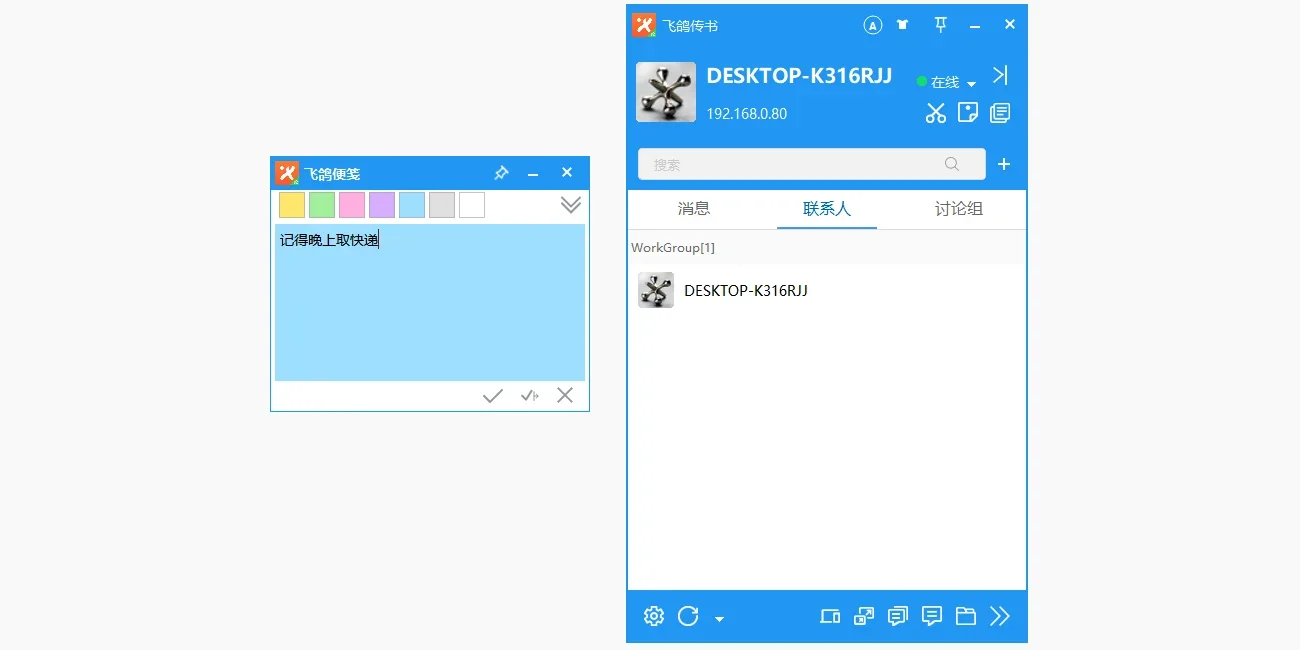This screenshot has height=650, width=1300.
Task: Choose the gray note color
Action: point(442,205)
